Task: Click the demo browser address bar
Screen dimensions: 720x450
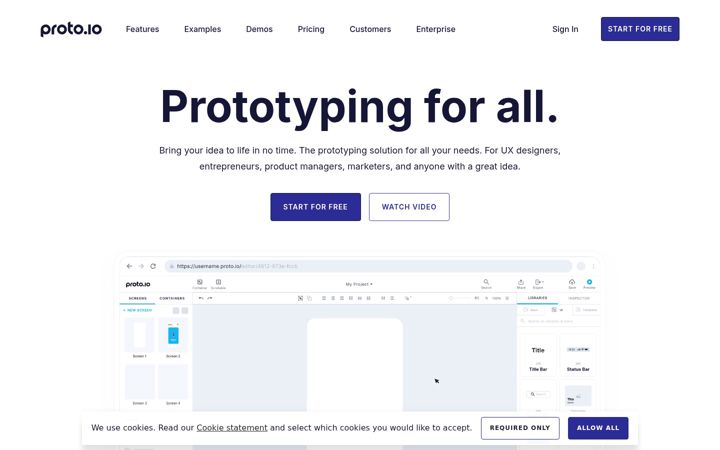Action: click(368, 266)
